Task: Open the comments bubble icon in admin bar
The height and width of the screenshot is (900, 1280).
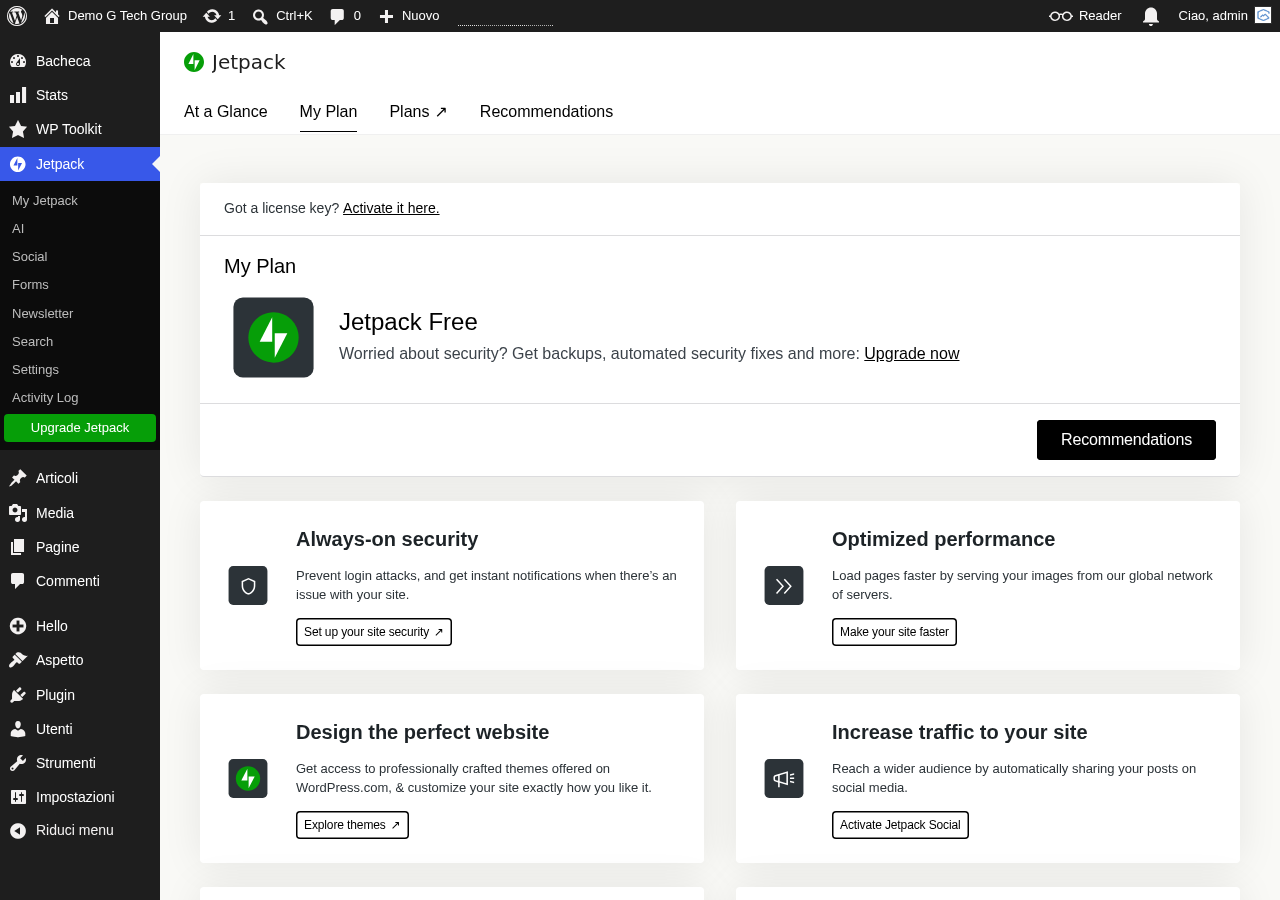Action: click(337, 16)
